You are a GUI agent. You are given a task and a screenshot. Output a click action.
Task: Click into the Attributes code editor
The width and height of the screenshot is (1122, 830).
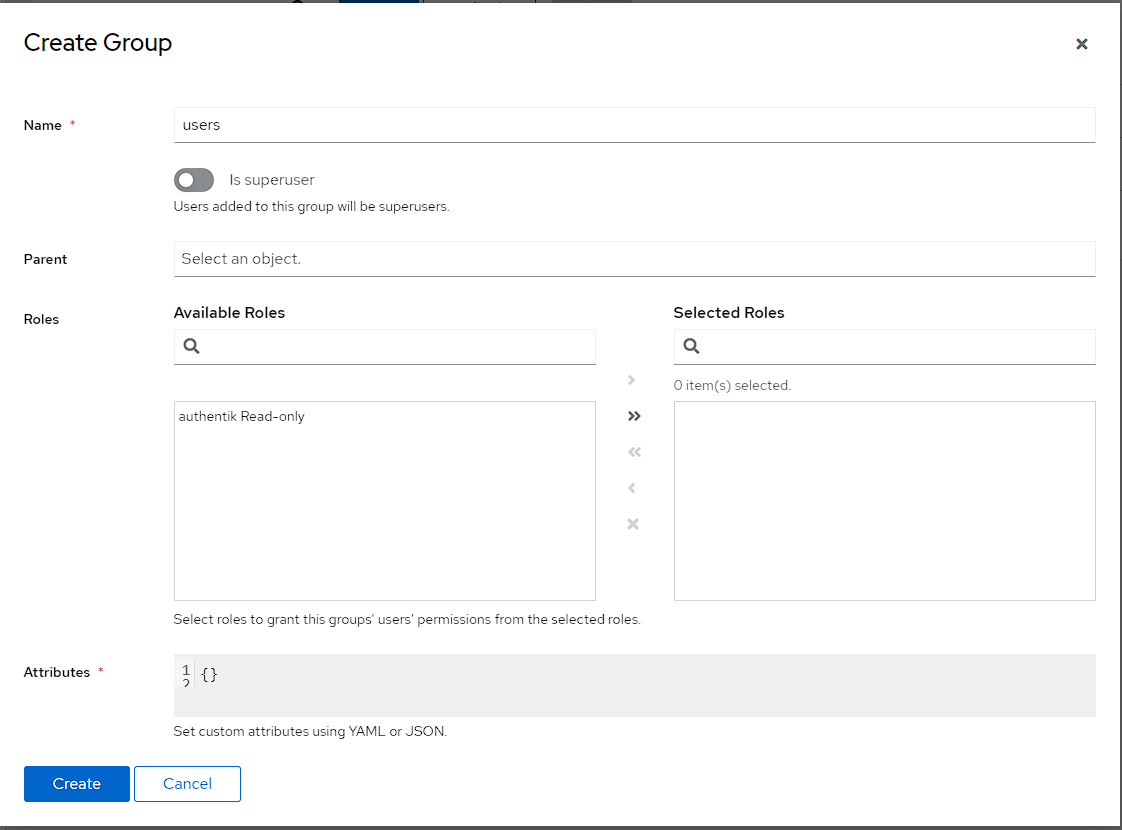(x=640, y=685)
